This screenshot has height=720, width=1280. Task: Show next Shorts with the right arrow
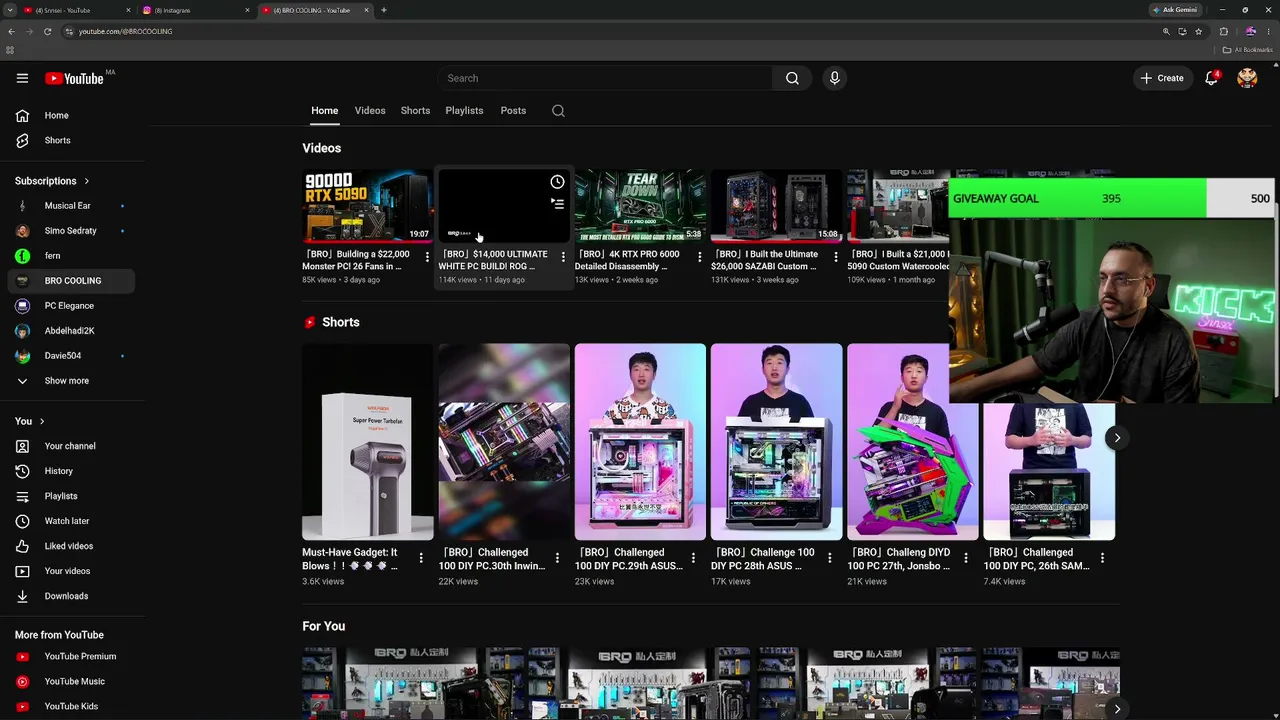coord(1117,438)
